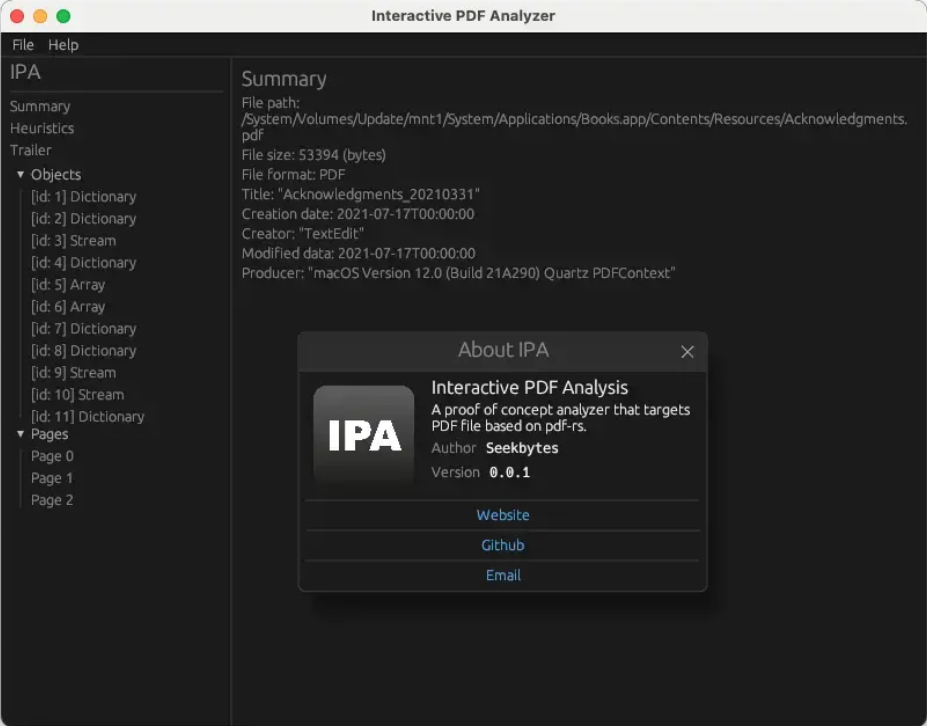The height and width of the screenshot is (726, 927).
Task: Collapse the Objects tree in the sidebar
Action: coord(21,174)
